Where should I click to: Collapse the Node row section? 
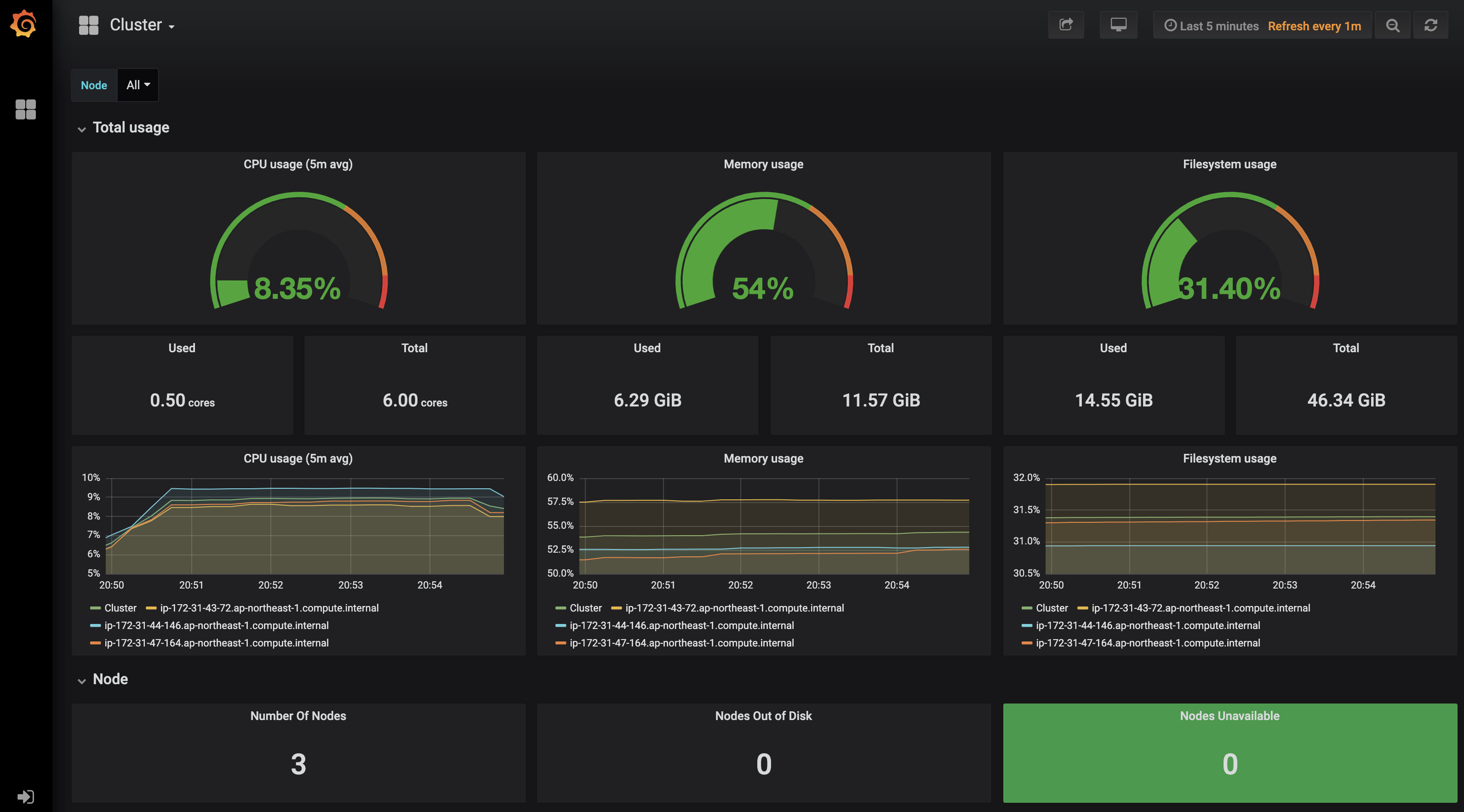[x=110, y=679]
